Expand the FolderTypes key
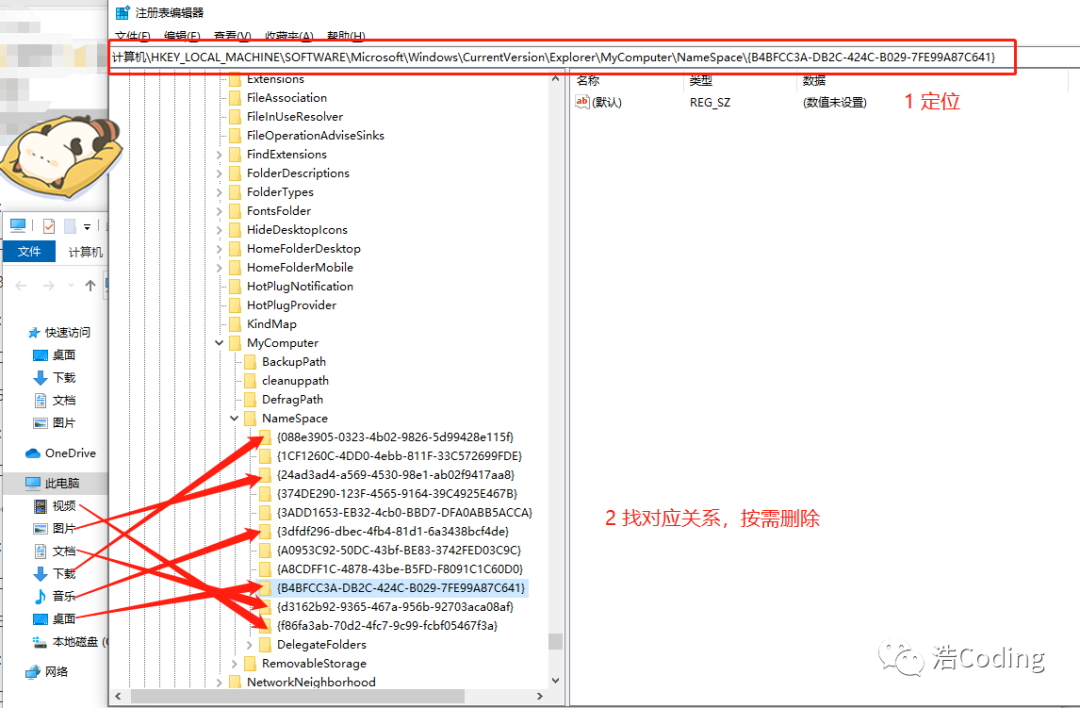 (219, 192)
